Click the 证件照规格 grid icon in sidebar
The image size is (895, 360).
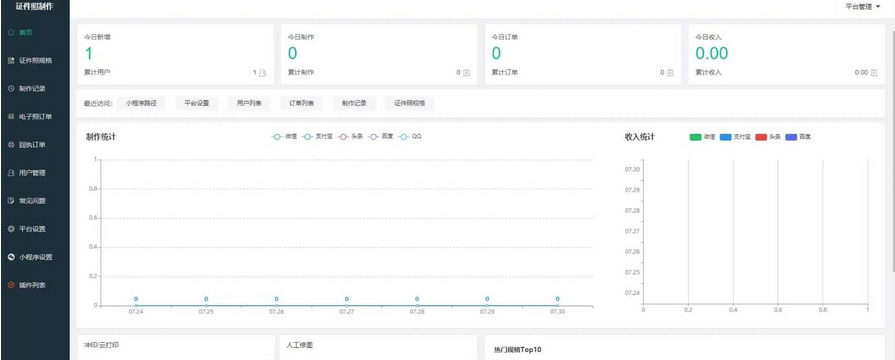click(11, 60)
